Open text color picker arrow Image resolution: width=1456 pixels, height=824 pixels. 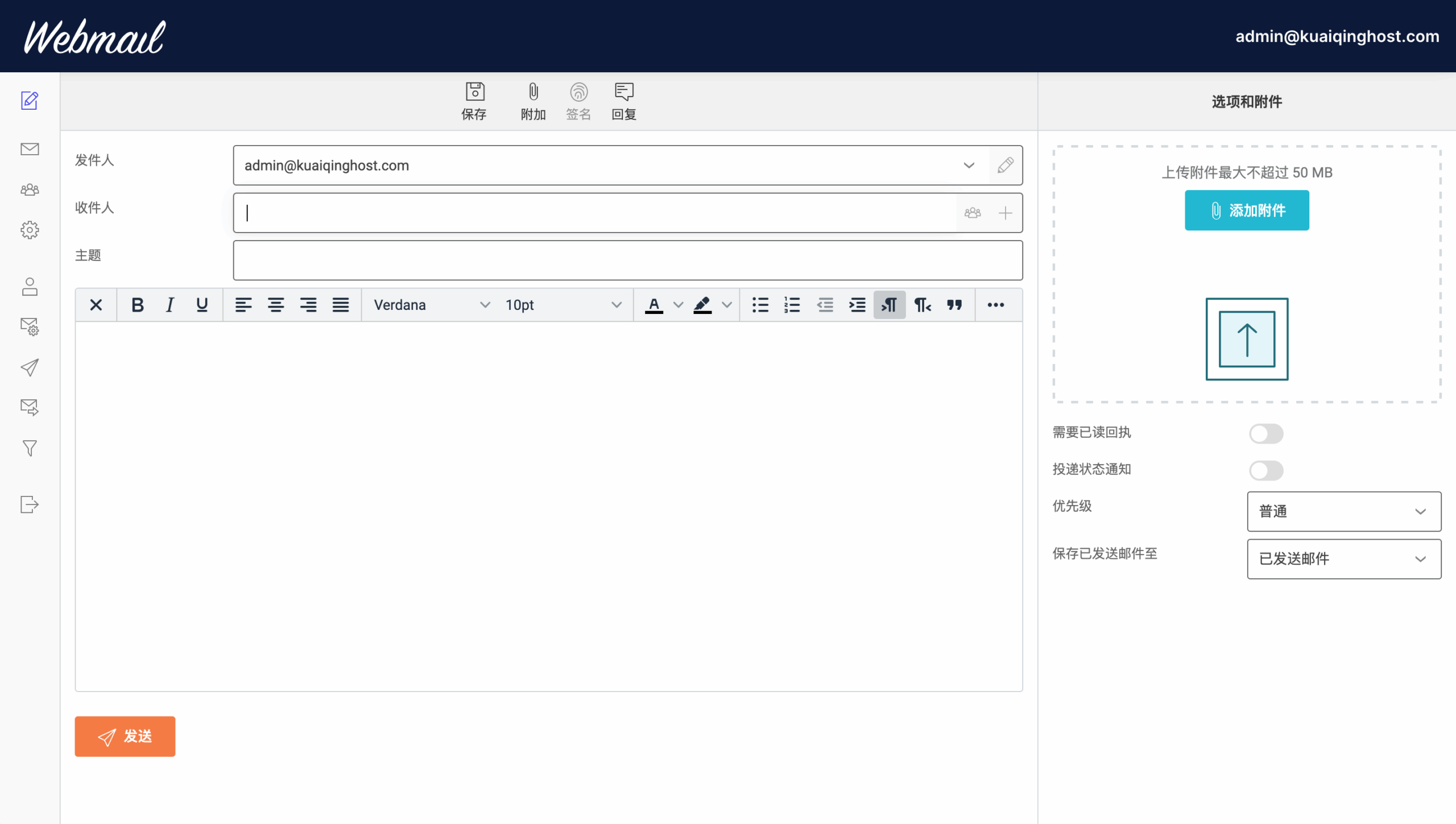pos(678,305)
